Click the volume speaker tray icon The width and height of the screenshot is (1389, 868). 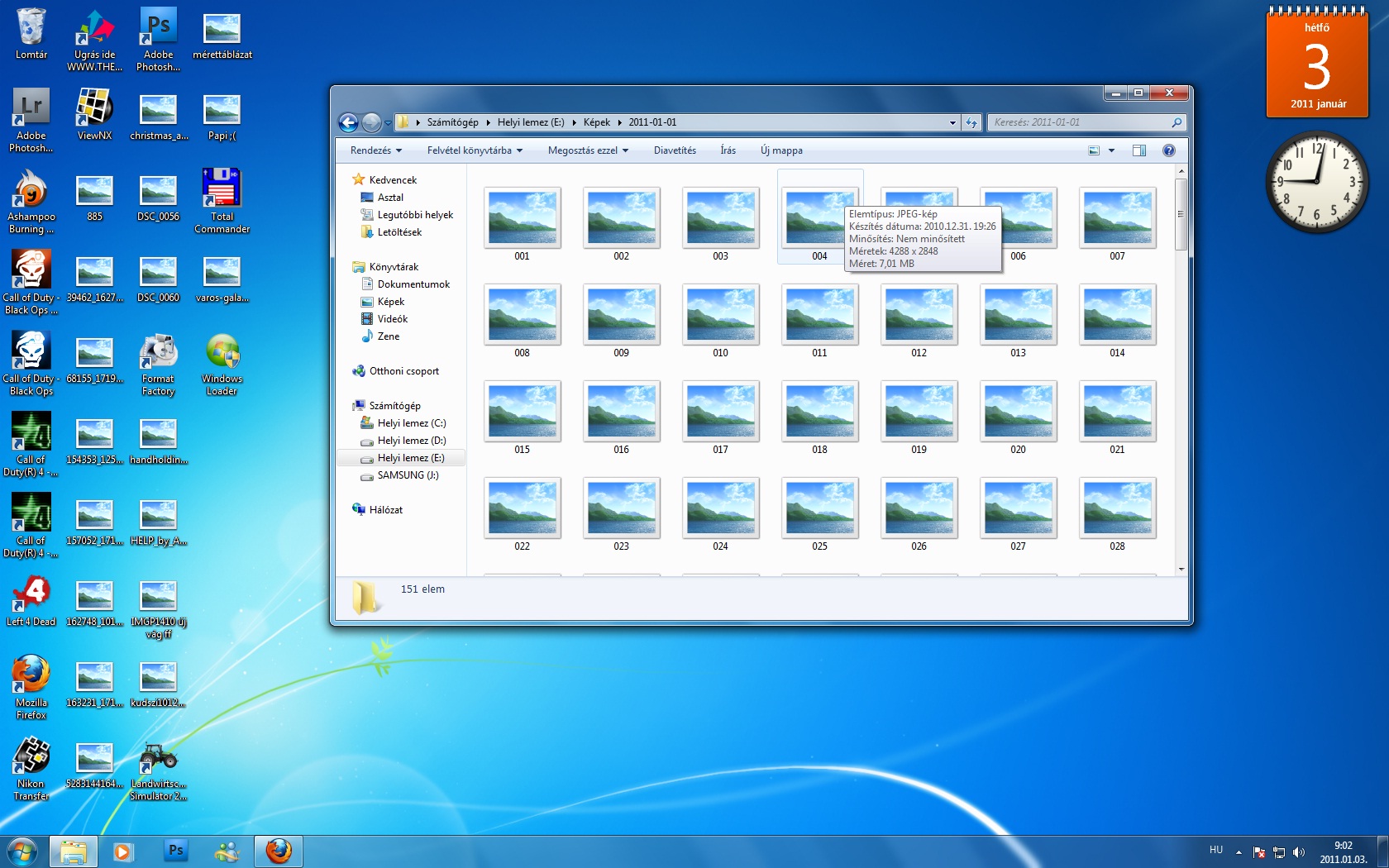1298,852
